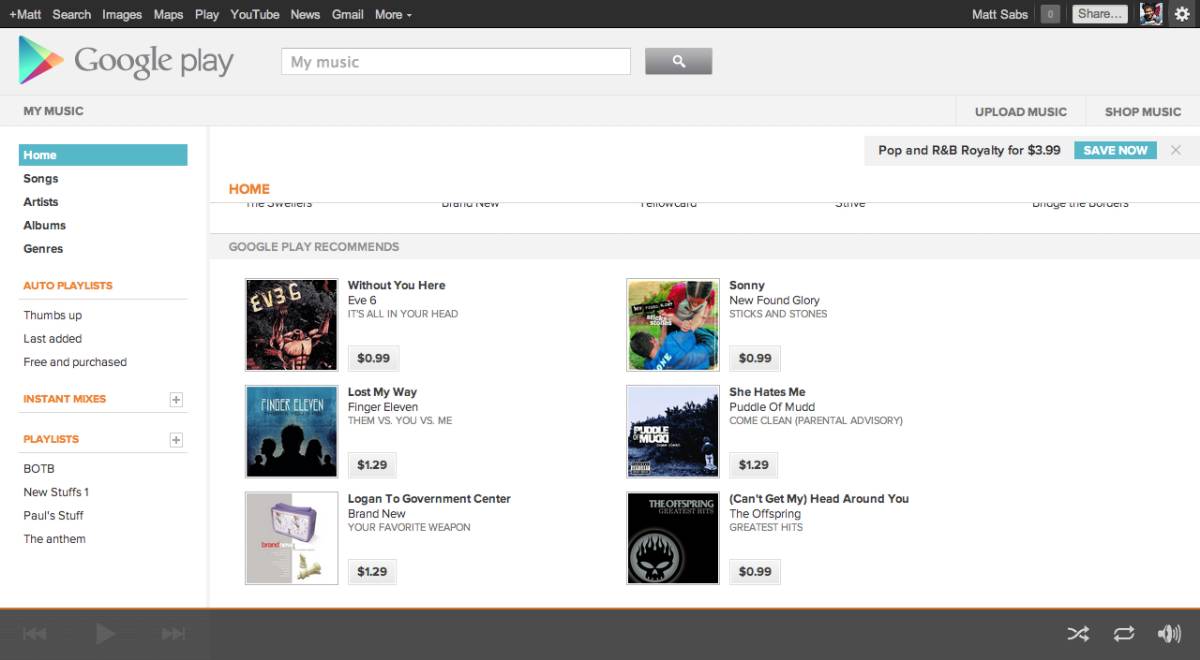
Task: Open YouTube in Google bar
Action: [255, 14]
